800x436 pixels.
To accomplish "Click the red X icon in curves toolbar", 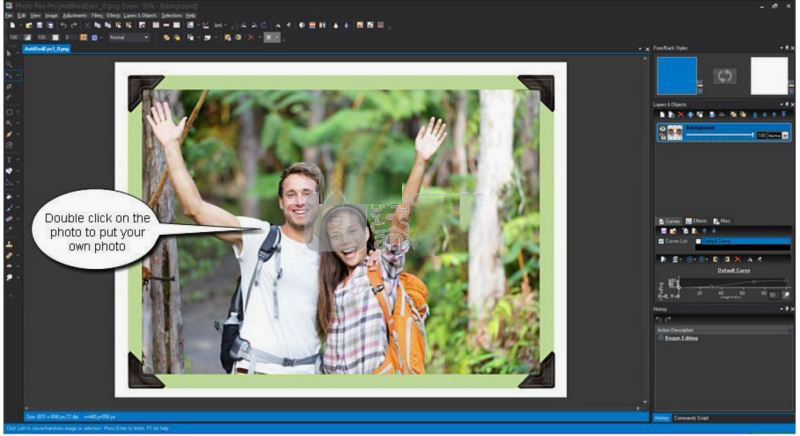I will point(737,260).
